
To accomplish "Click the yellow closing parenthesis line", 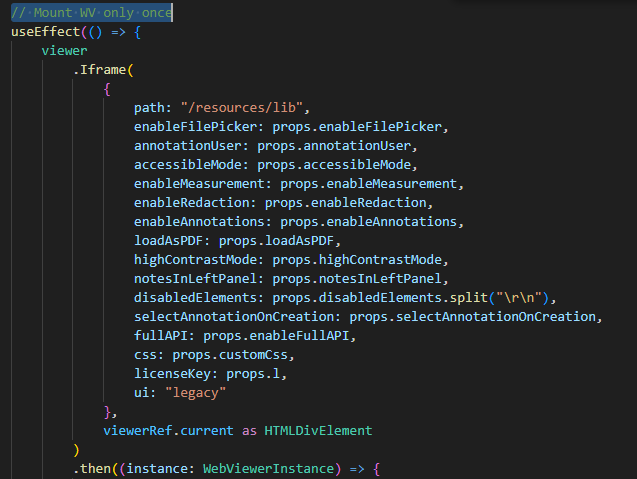I will (76, 450).
